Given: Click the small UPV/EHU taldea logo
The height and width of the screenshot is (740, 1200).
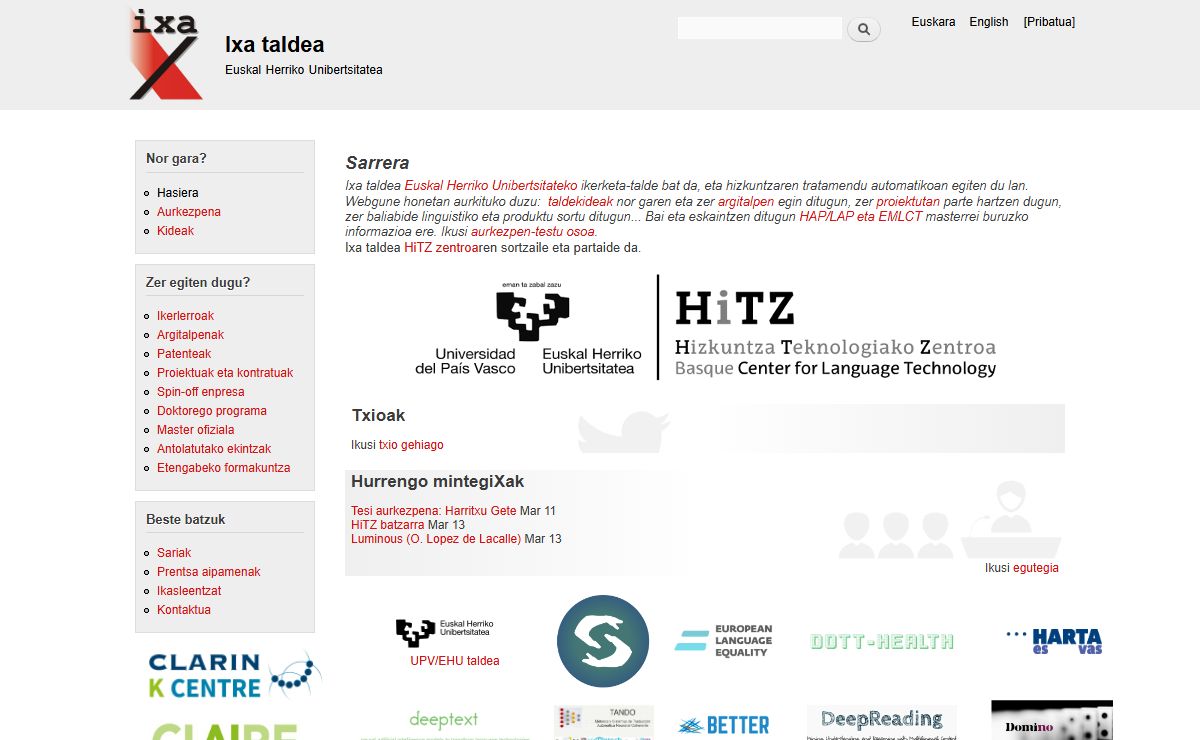Looking at the screenshot, I should 444,631.
